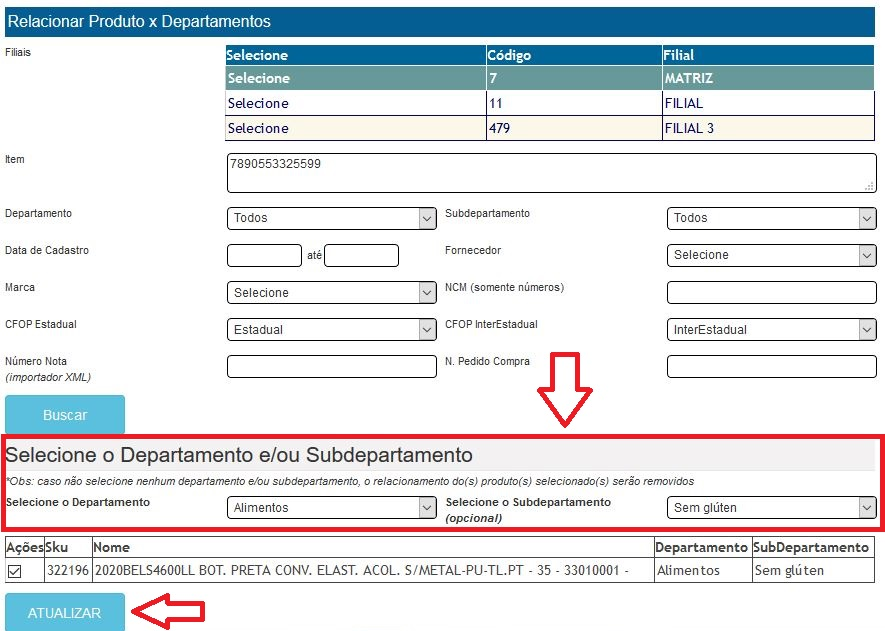
Task: Click the Selecione column header in Filiais table
Action: click(x=356, y=55)
